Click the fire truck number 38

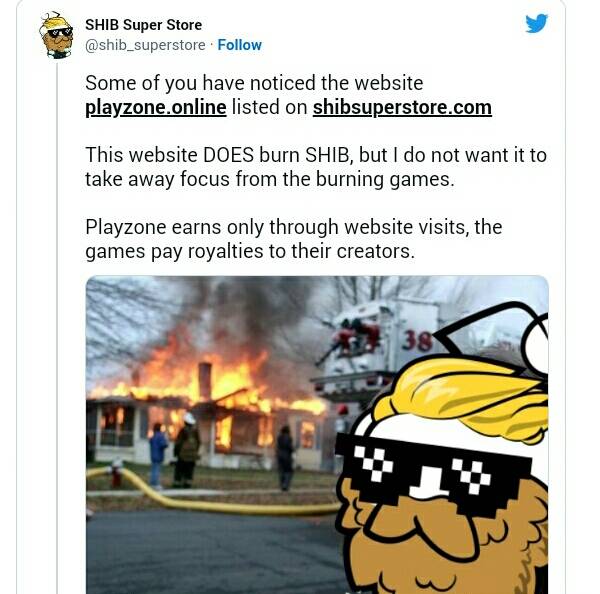[417, 341]
